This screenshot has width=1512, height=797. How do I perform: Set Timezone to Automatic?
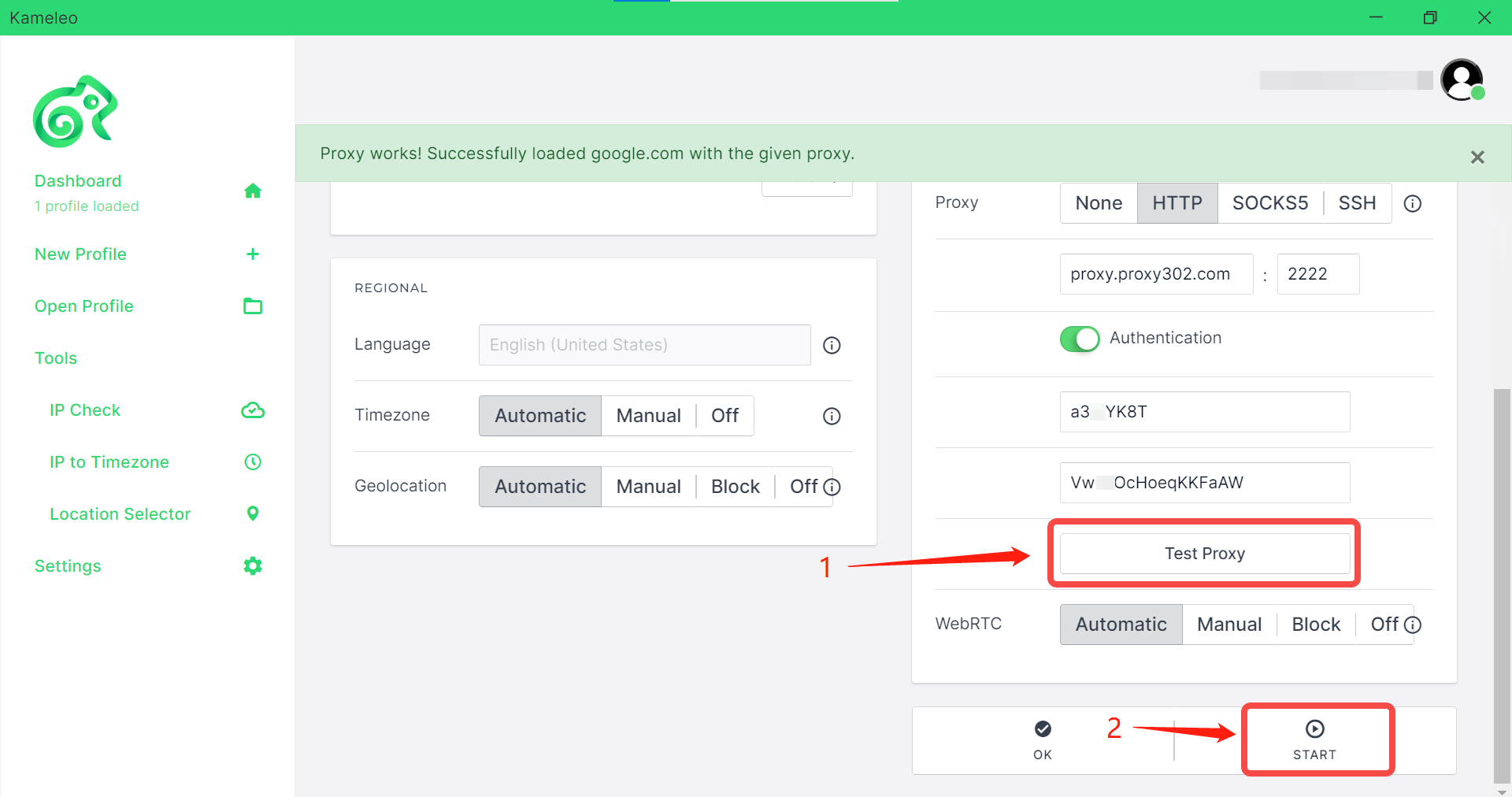[x=540, y=416]
